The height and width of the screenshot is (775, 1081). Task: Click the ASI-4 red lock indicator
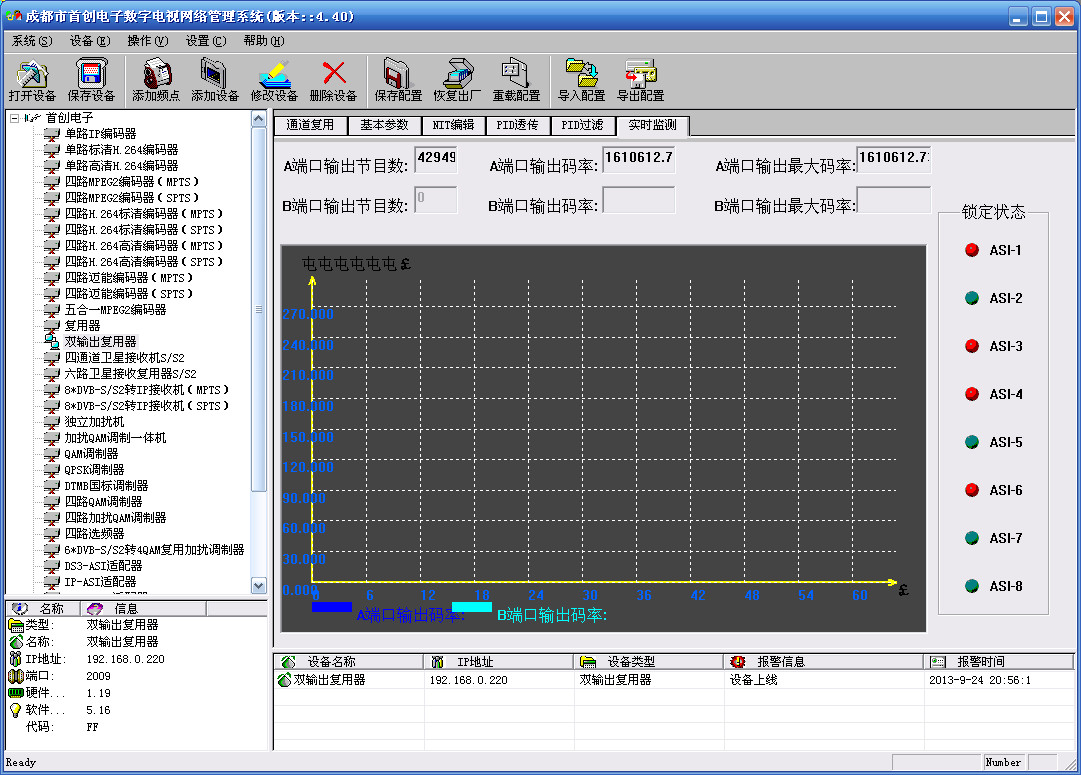pyautogui.click(x=972, y=394)
